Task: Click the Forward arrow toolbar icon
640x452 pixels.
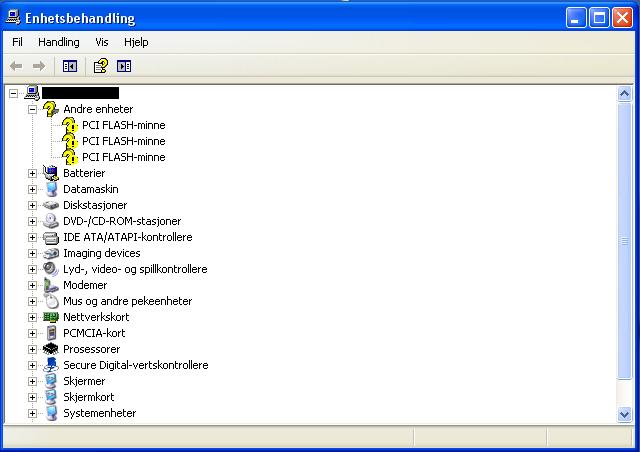Action: pyautogui.click(x=39, y=66)
